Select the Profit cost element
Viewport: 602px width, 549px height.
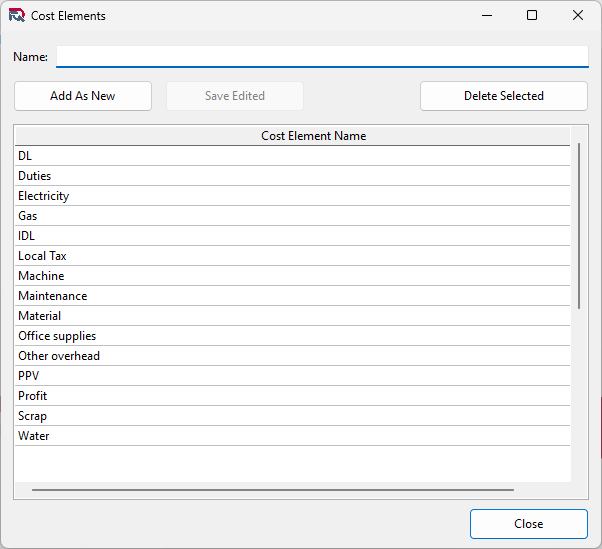(x=293, y=396)
